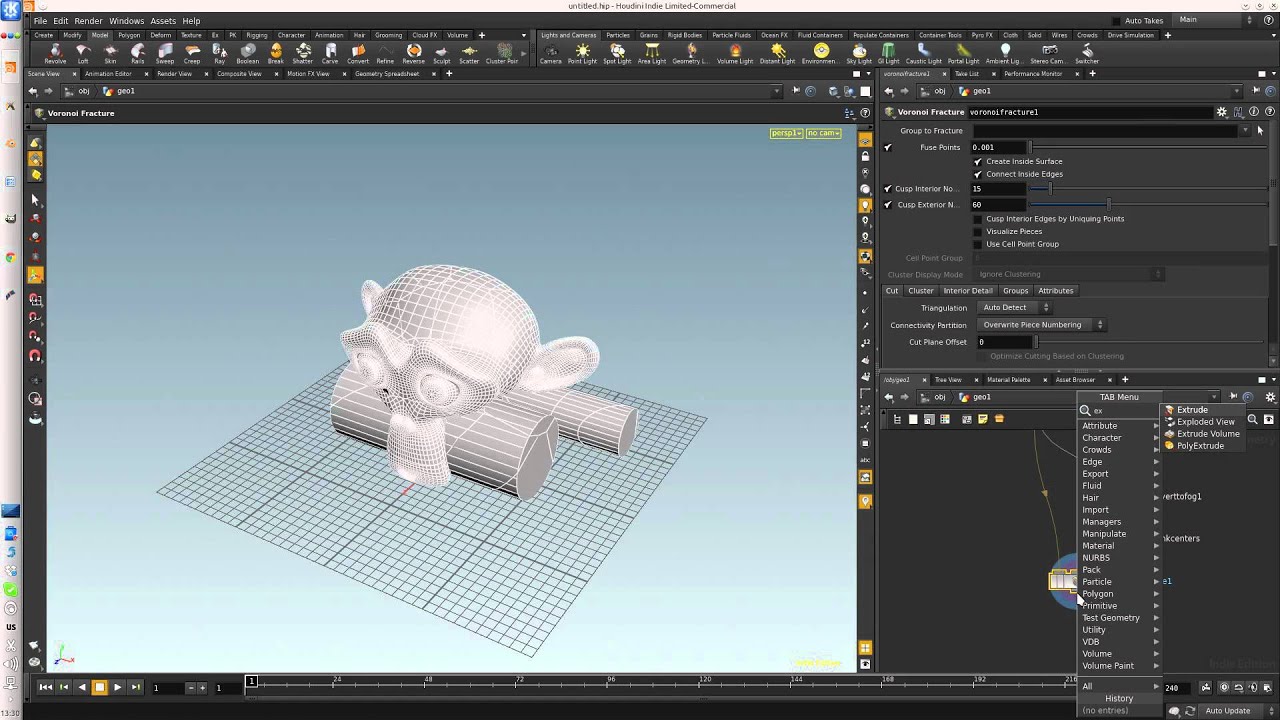Screen dimensions: 1280x720
Task: Choose Exploded View from search results
Action: click(x=1204, y=422)
